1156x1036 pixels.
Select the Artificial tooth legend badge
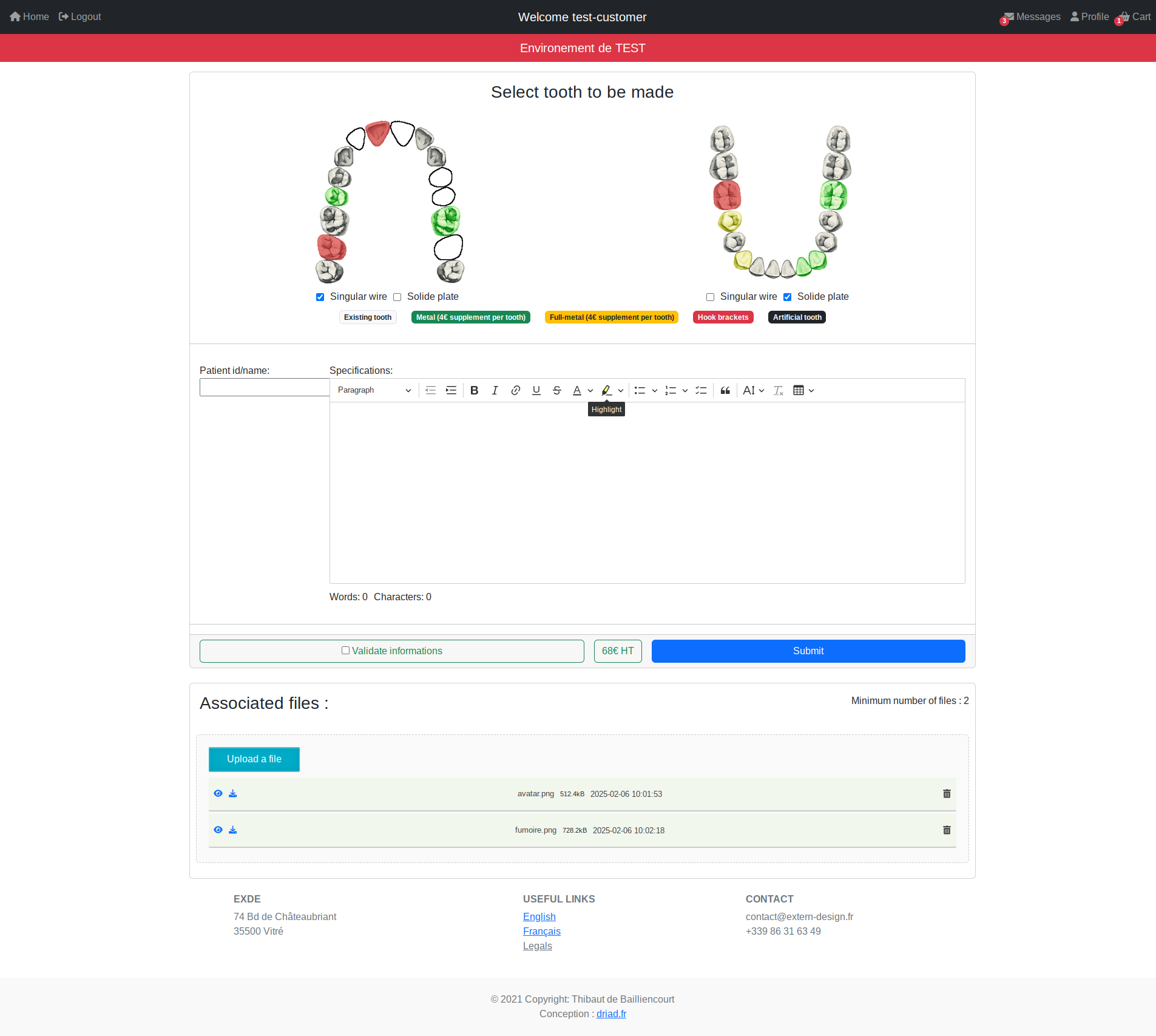click(797, 317)
